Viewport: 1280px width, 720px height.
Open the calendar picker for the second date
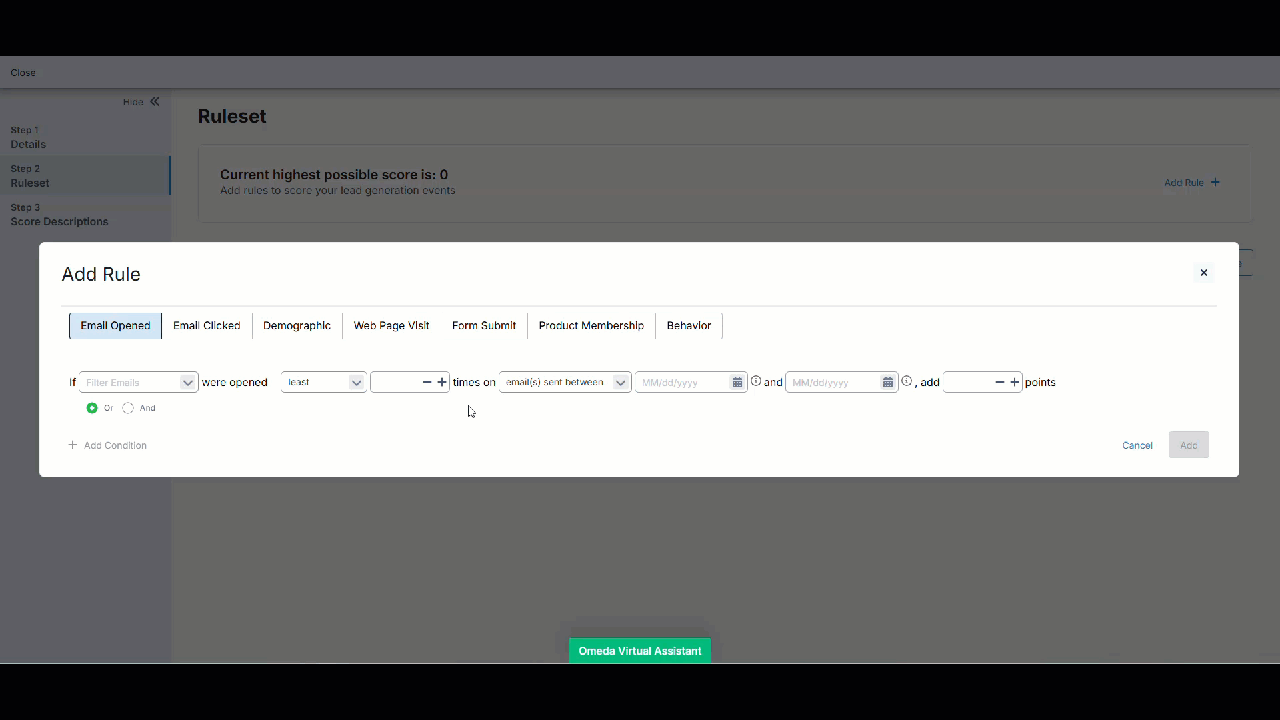[x=887, y=381]
